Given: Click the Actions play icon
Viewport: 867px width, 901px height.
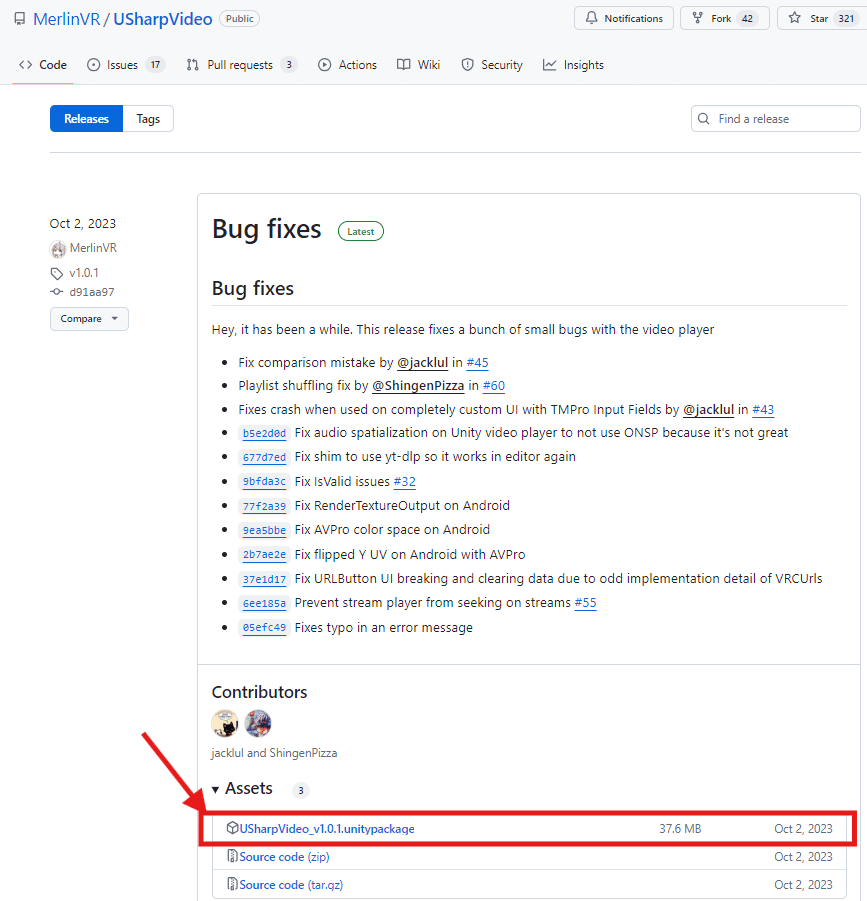Looking at the screenshot, I should pos(325,65).
